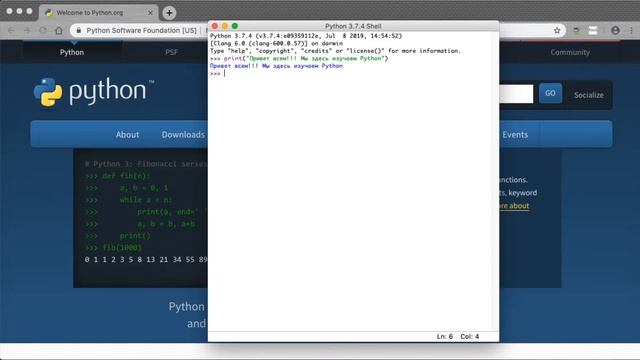Screen dimensions: 640x360
Task: Click the Fibonacci output line '0 1 1 2 3 5 8'
Action: tap(146, 260)
